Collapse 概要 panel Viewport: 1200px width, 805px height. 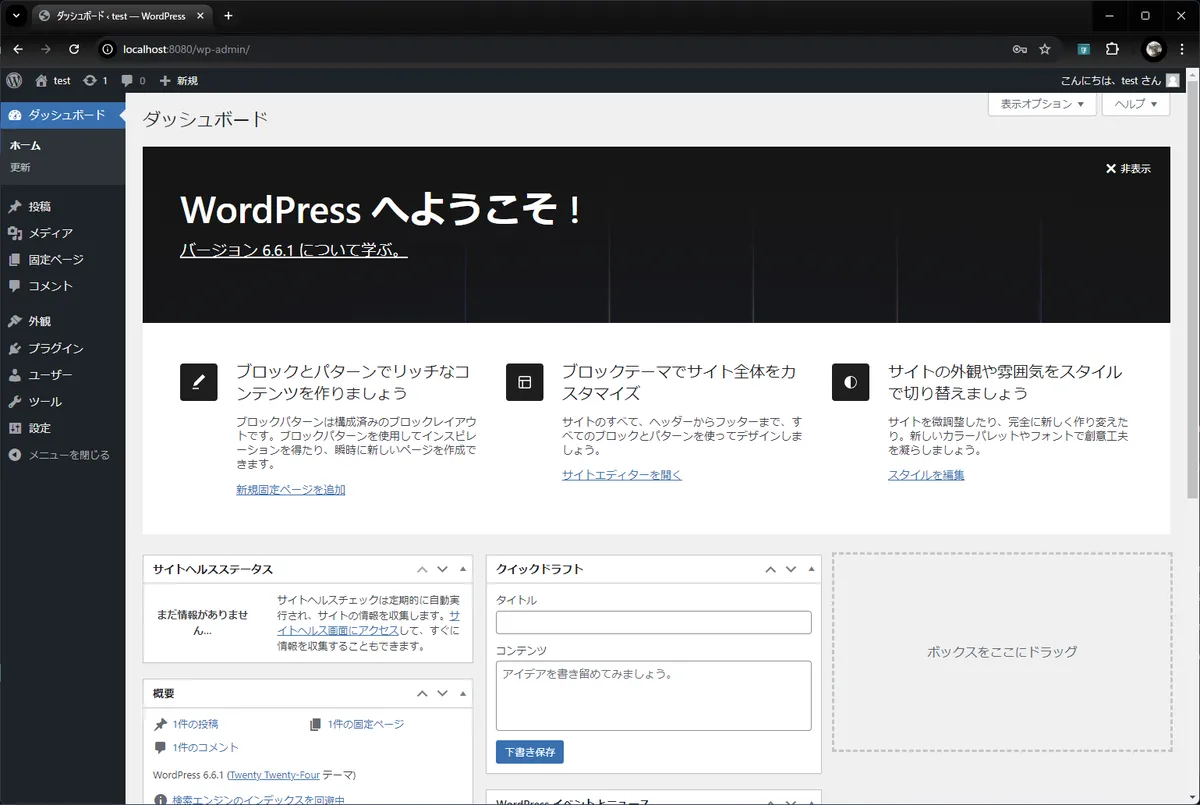pyautogui.click(x=462, y=693)
